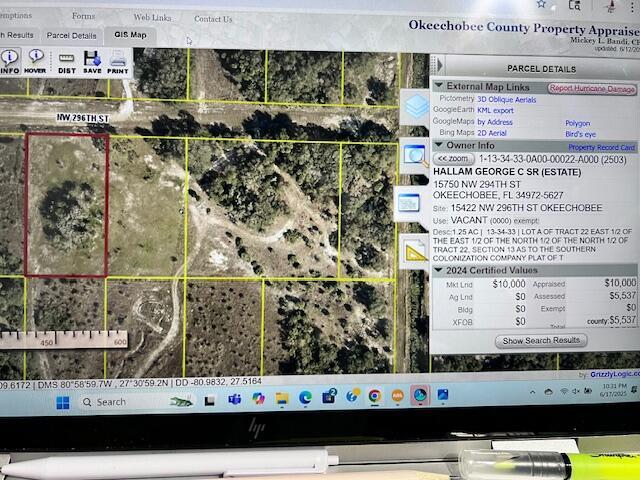
Task: Collapse the 2024 Certified Values section
Action: pos(438,270)
